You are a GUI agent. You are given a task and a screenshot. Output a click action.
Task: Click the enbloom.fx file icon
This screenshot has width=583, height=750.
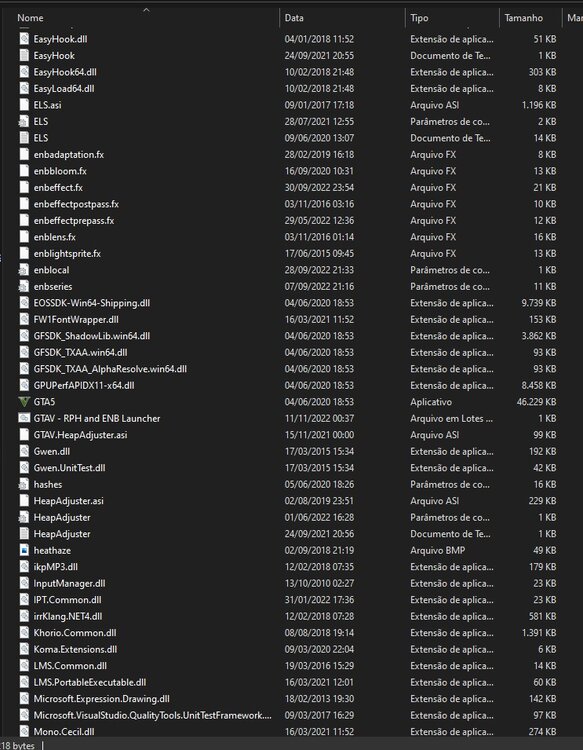coord(24,171)
